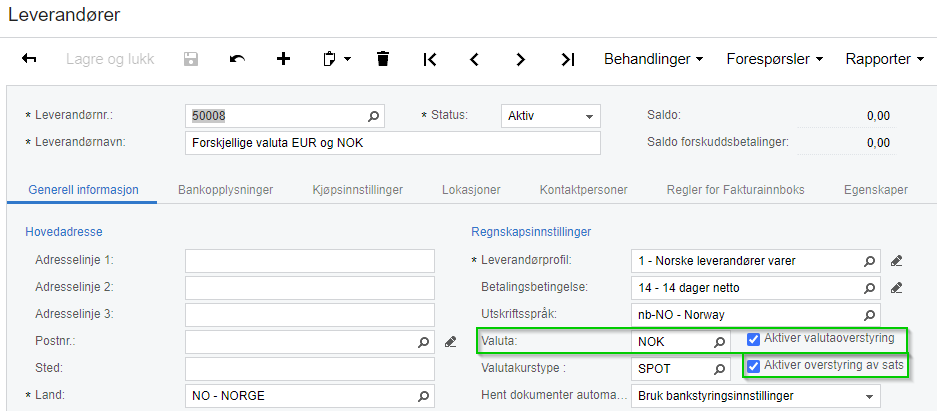This screenshot has height=411, width=937.
Task: Open the Forespørsler menu
Action: coord(774,59)
